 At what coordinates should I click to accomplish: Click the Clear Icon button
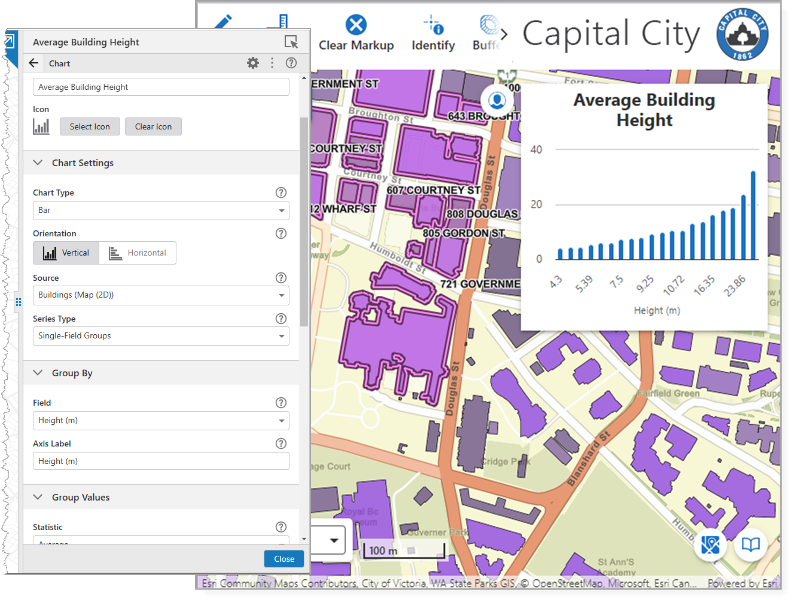(153, 126)
